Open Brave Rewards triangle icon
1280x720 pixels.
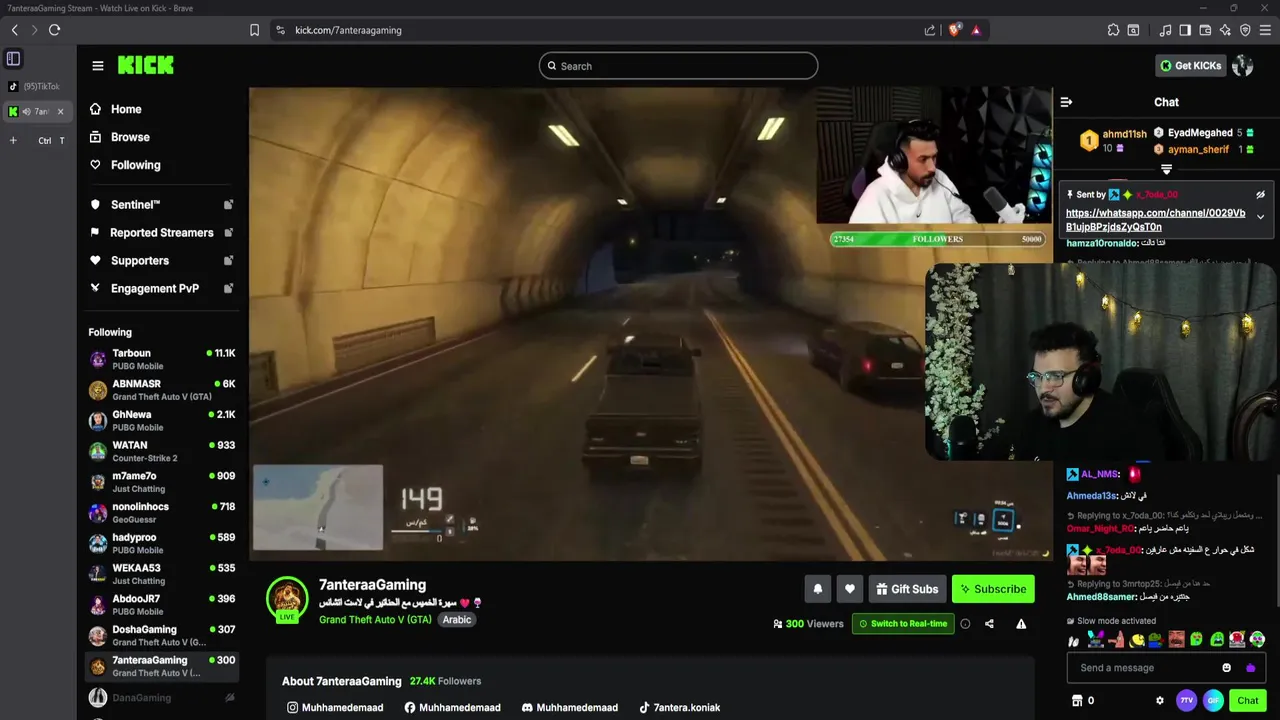point(976,30)
